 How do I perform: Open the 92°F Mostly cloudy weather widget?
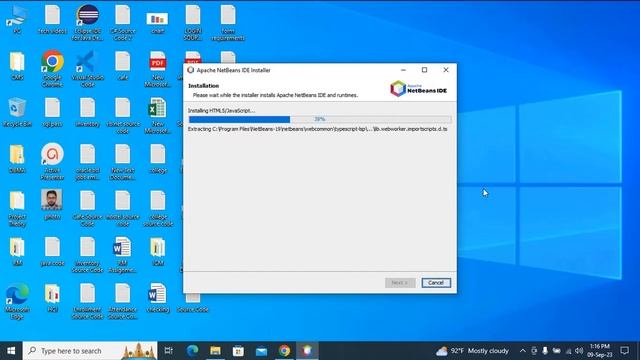(x=472, y=351)
